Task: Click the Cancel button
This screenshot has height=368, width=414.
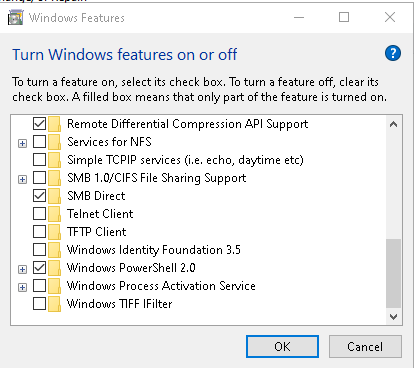Action: (x=365, y=347)
